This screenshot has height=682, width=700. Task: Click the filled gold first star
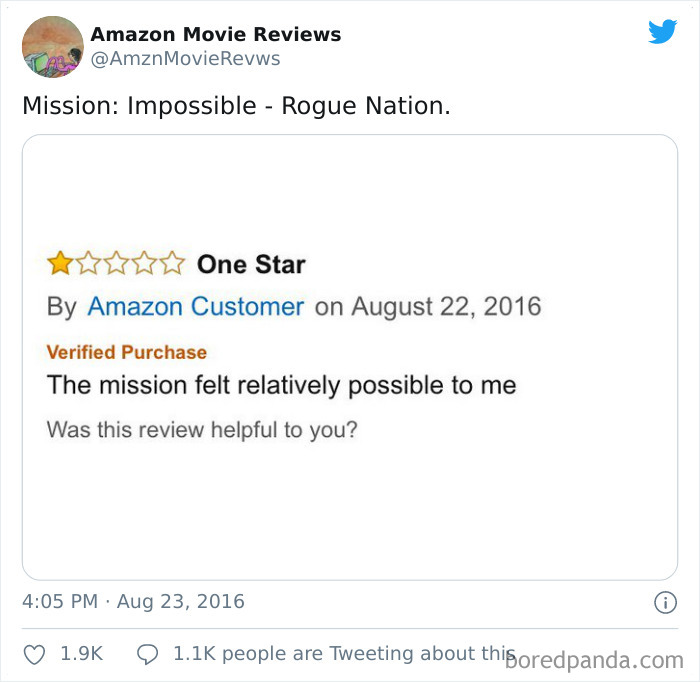click(x=60, y=263)
